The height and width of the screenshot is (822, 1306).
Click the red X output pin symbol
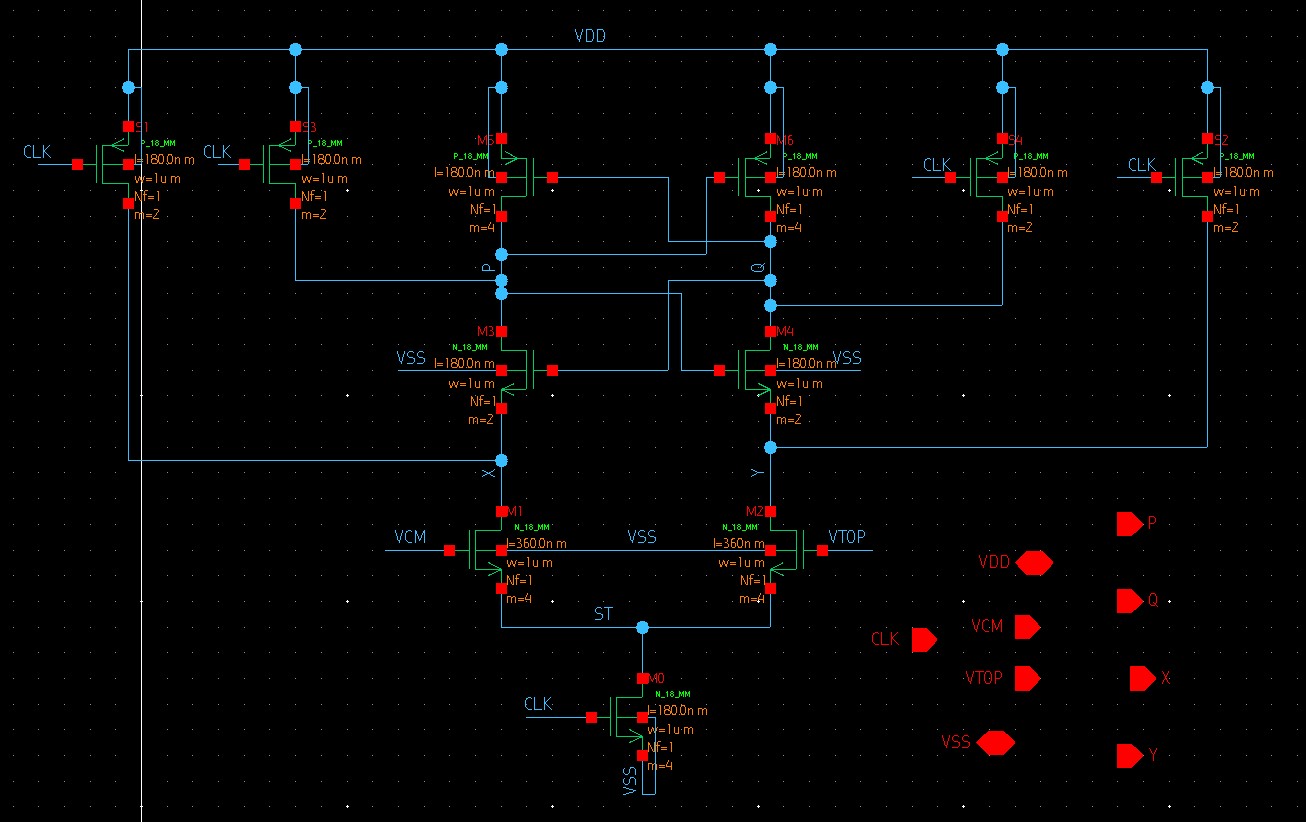(x=1142, y=678)
